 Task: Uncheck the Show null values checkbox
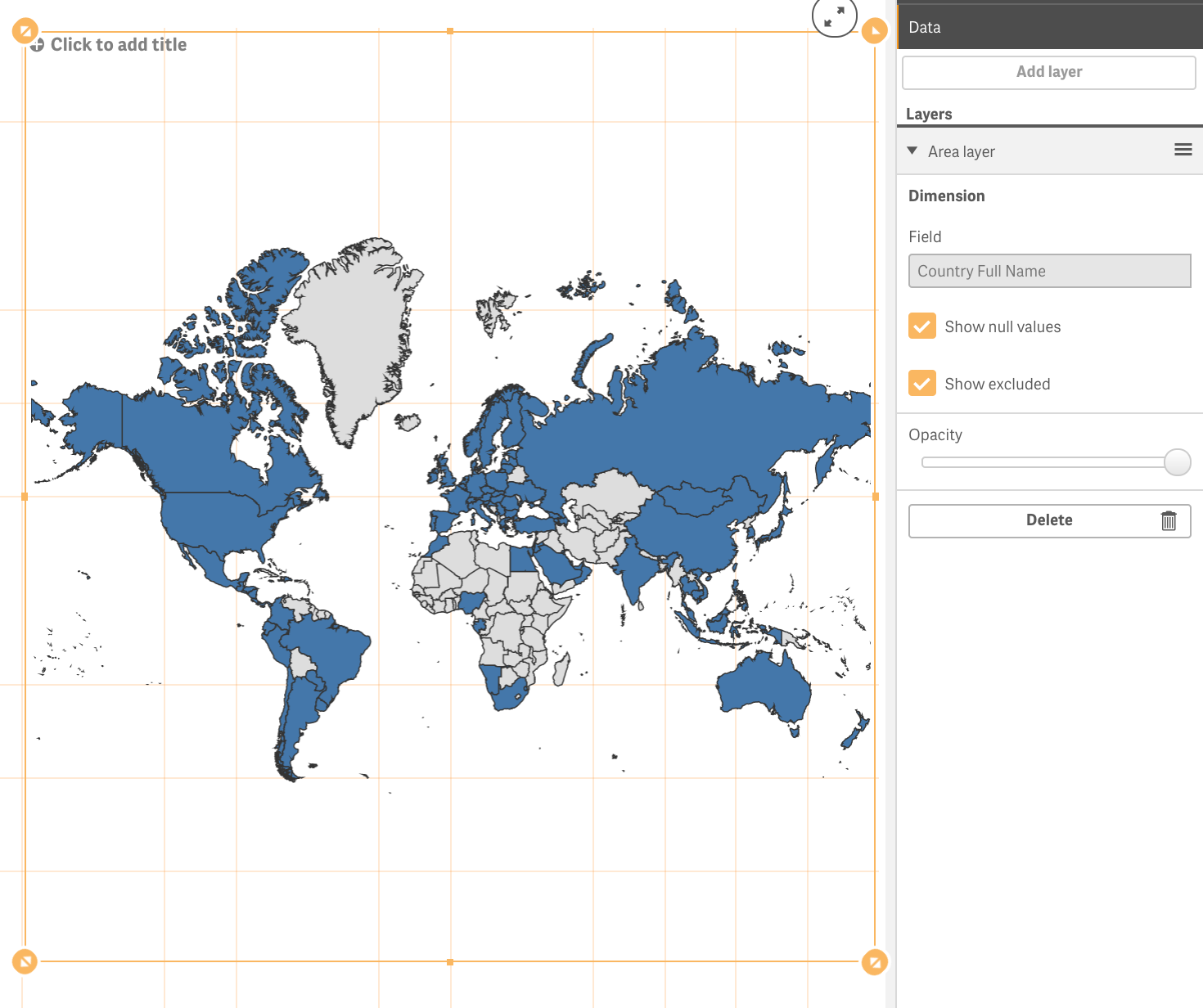[922, 326]
